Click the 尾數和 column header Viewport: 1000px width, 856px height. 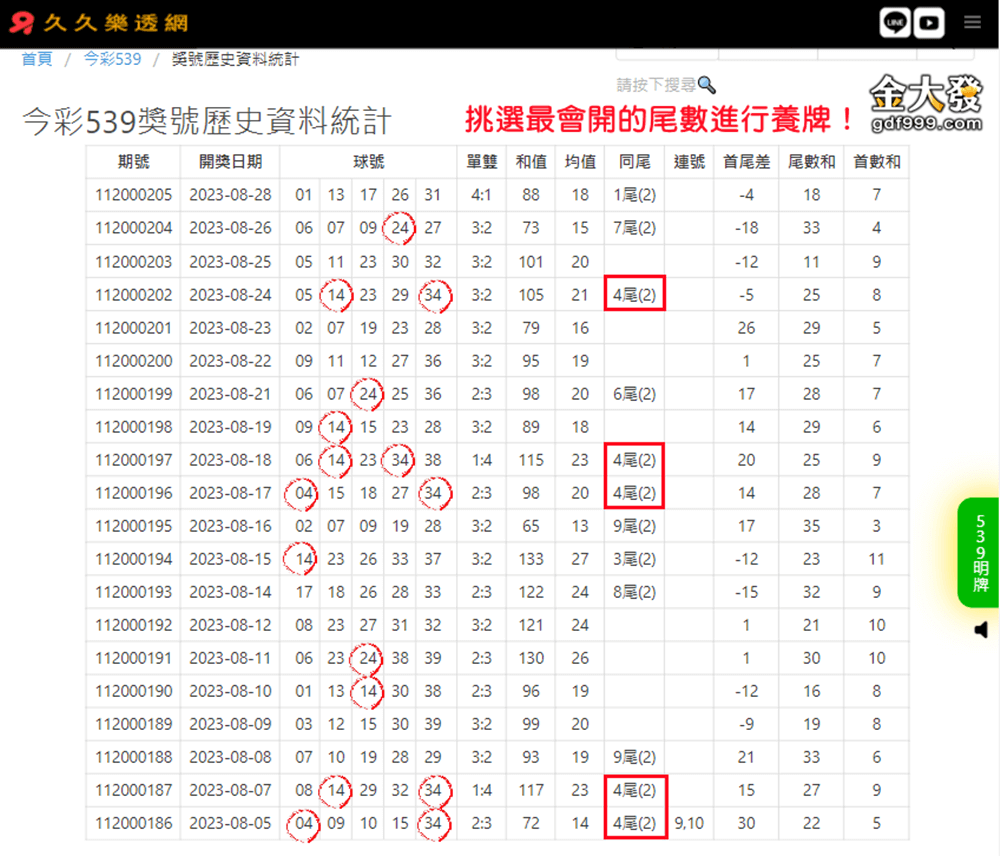(811, 162)
